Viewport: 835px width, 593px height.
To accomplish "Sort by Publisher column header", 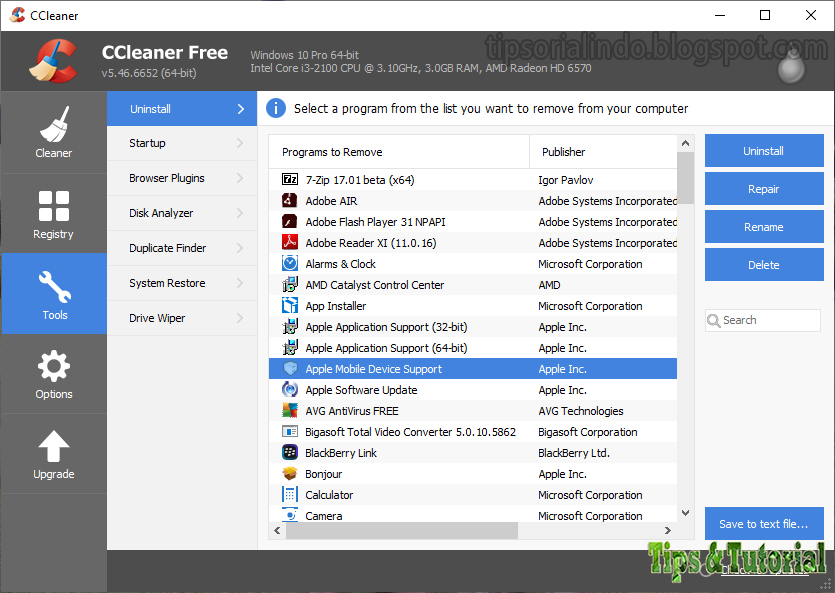I will coord(603,152).
